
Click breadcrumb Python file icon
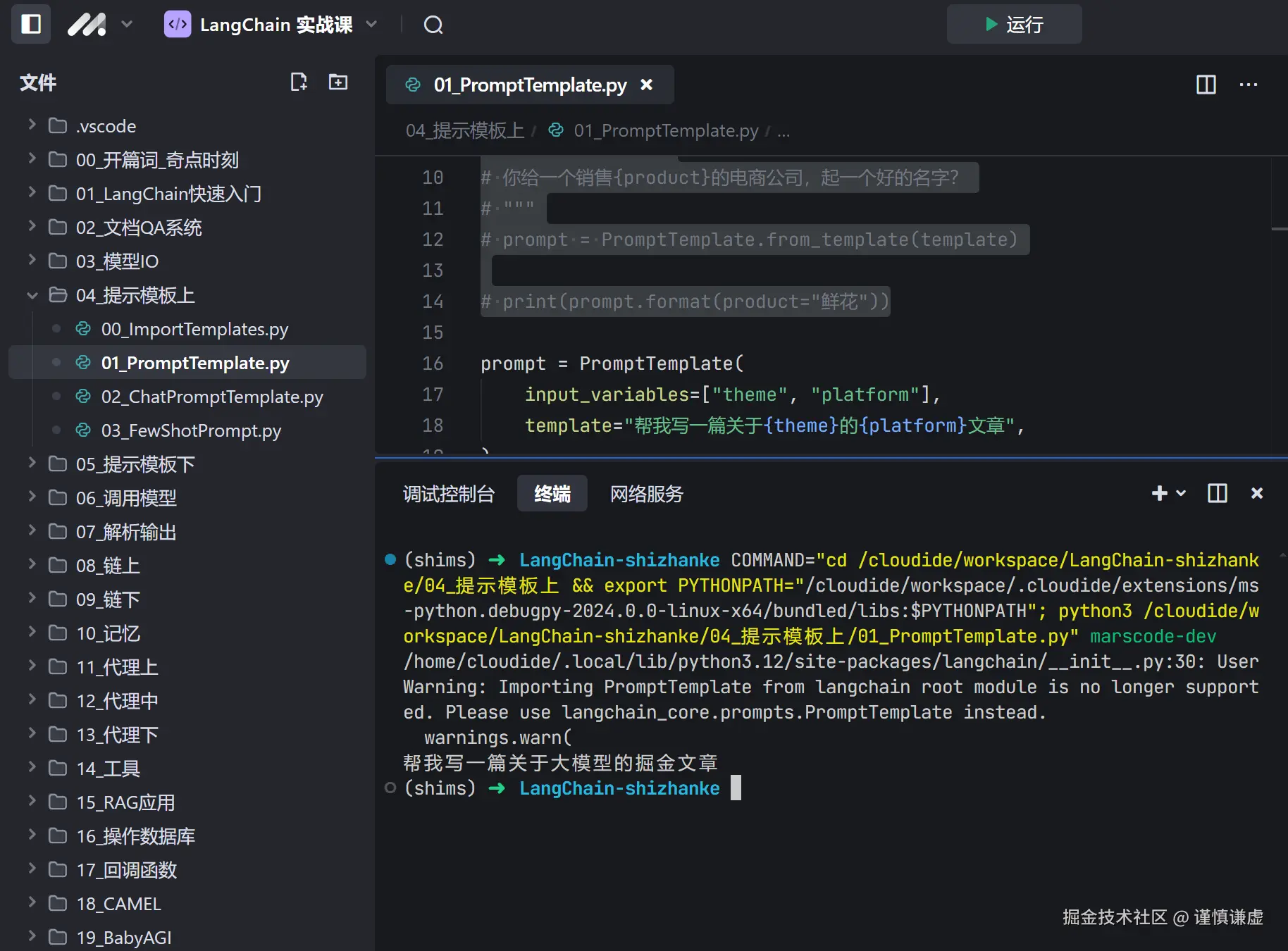[x=556, y=130]
